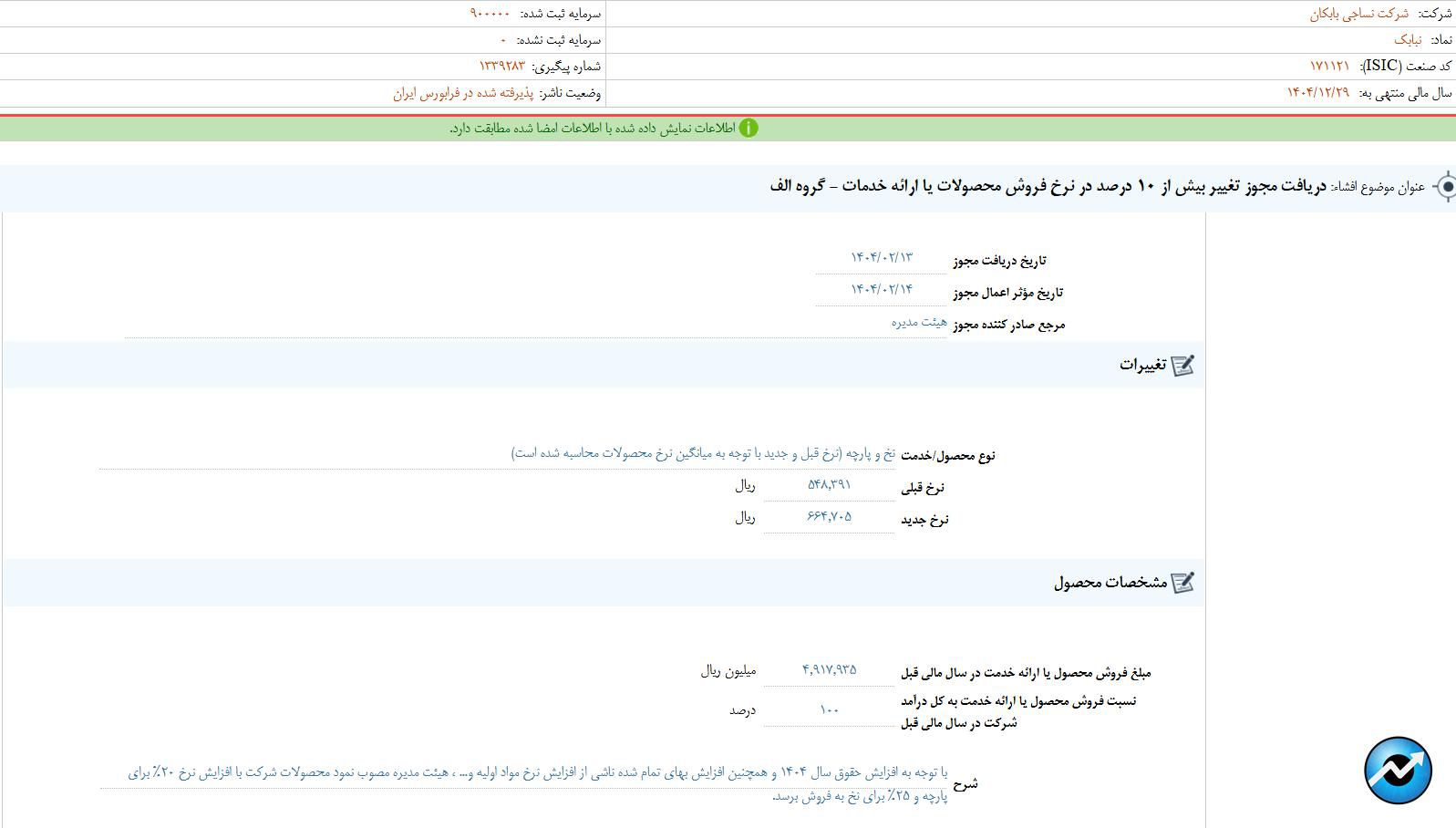Viewport: 1456px width, 828px height.
Task: Click the edit icon beside تغییرات heading
Action: click(1182, 365)
